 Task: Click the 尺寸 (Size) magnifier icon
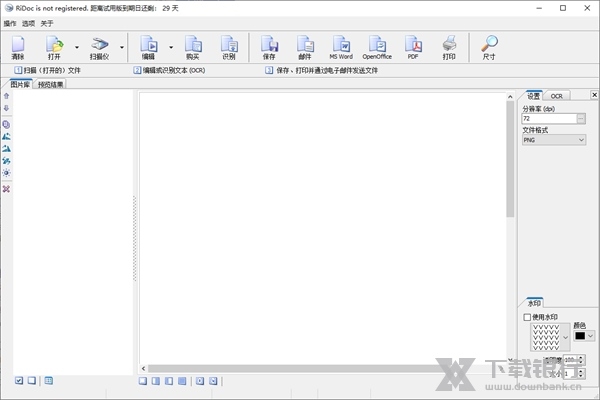pyautogui.click(x=489, y=47)
